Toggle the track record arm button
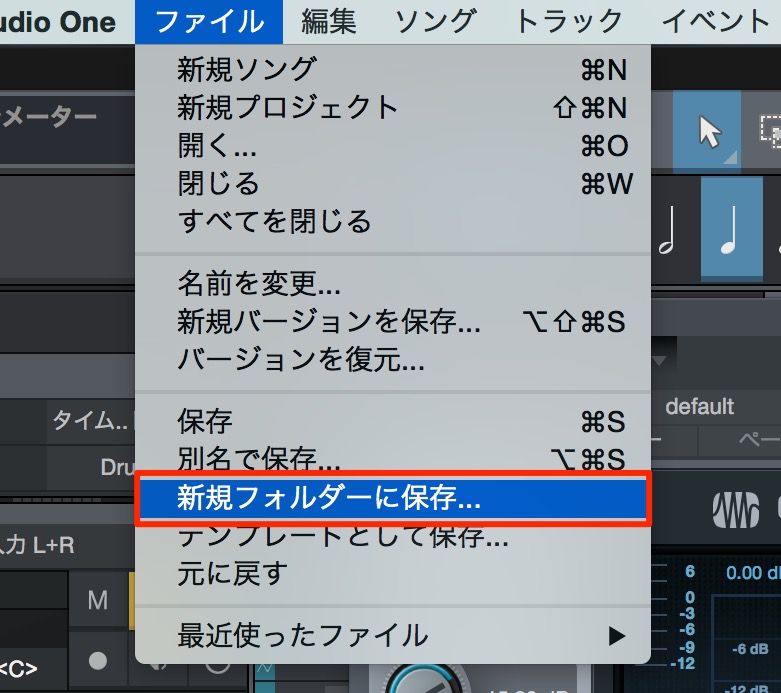The width and height of the screenshot is (781, 693). pyautogui.click(x=98, y=661)
